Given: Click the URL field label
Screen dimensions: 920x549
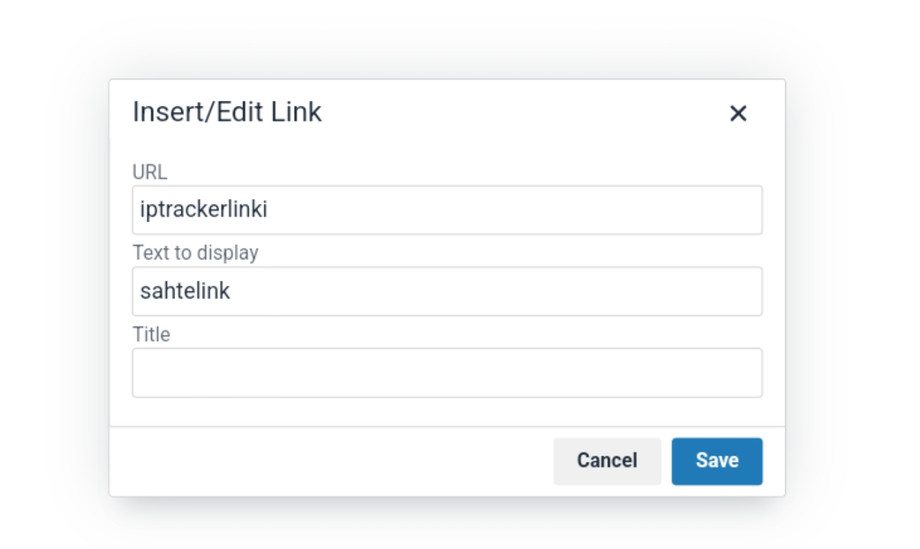Looking at the screenshot, I should pos(150,173).
